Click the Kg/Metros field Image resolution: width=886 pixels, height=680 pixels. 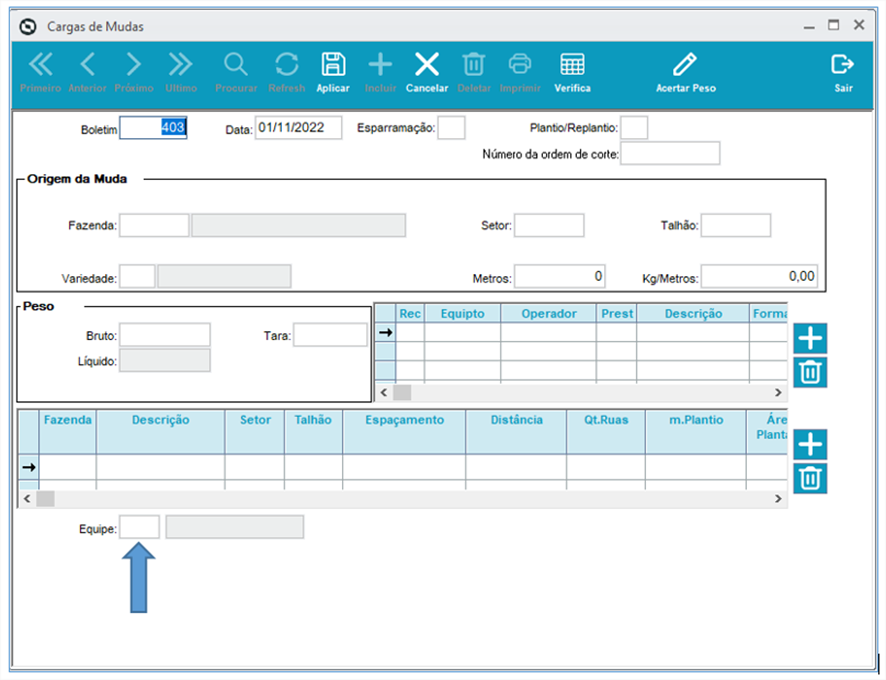coord(759,276)
